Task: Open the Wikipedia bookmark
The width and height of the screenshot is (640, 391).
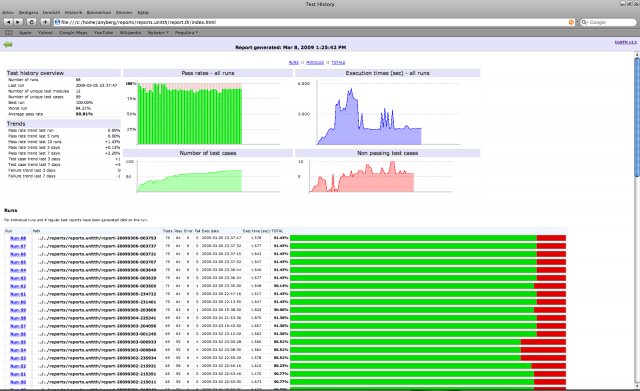Action: click(x=130, y=32)
